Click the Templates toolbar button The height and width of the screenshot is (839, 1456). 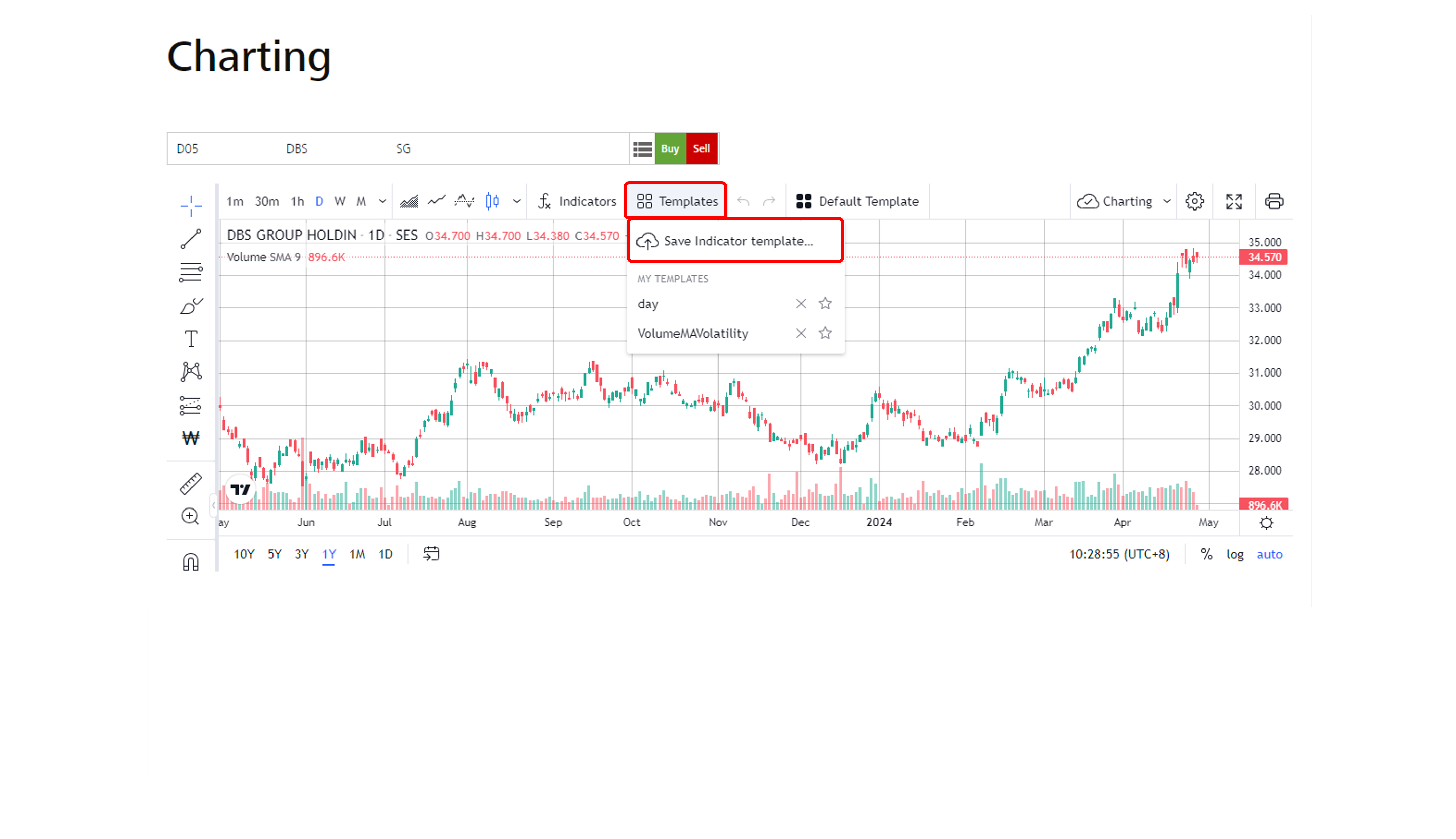pyautogui.click(x=677, y=201)
